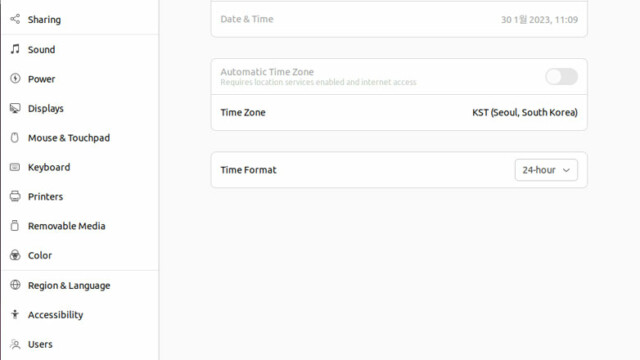The height and width of the screenshot is (360, 640).
Task: Click the Displays monitor icon
Action: point(15,108)
